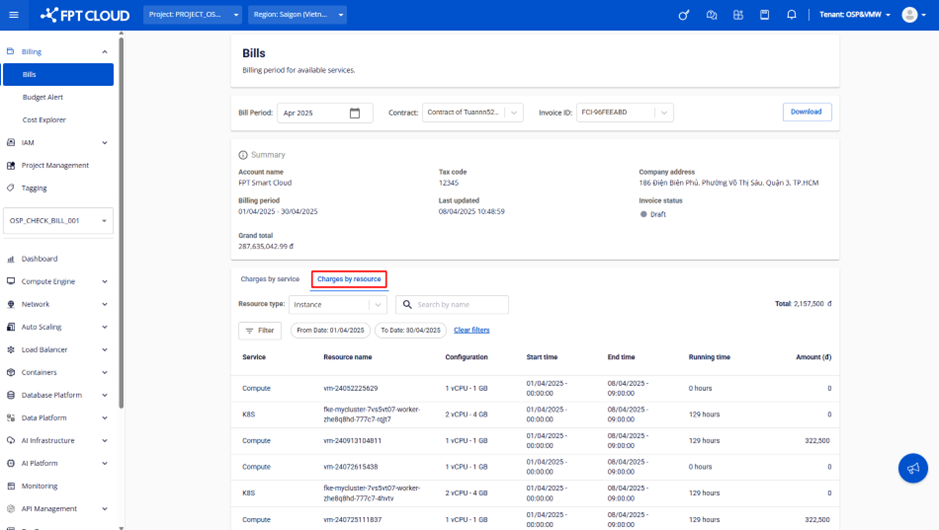Open the hamburger navigation menu
Image resolution: width=939 pixels, height=530 pixels.
(x=14, y=15)
